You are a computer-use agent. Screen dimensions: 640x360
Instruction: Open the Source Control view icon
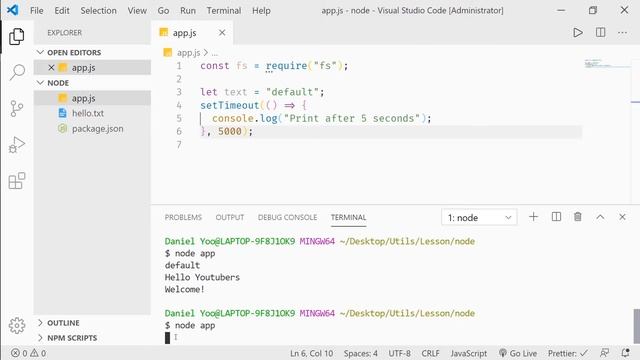tap(17, 109)
